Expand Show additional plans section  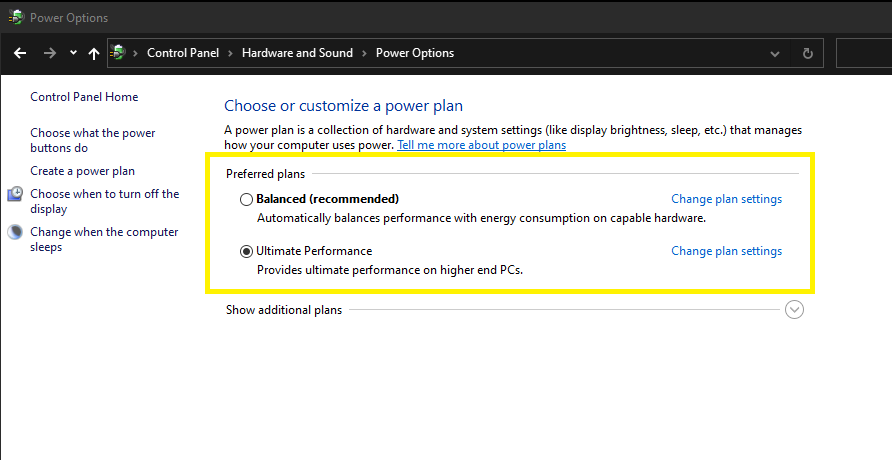pos(795,310)
